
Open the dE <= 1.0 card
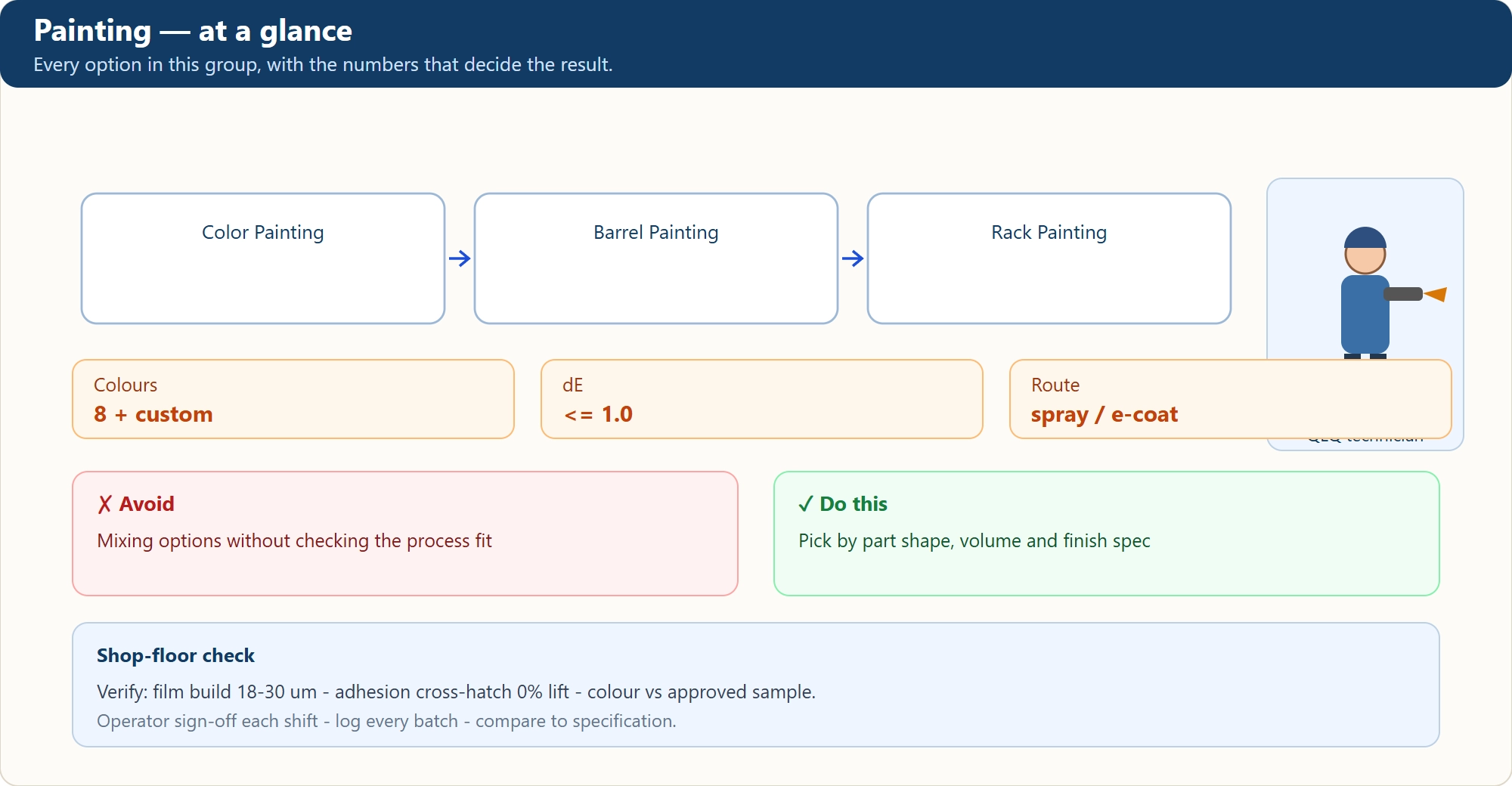point(762,399)
